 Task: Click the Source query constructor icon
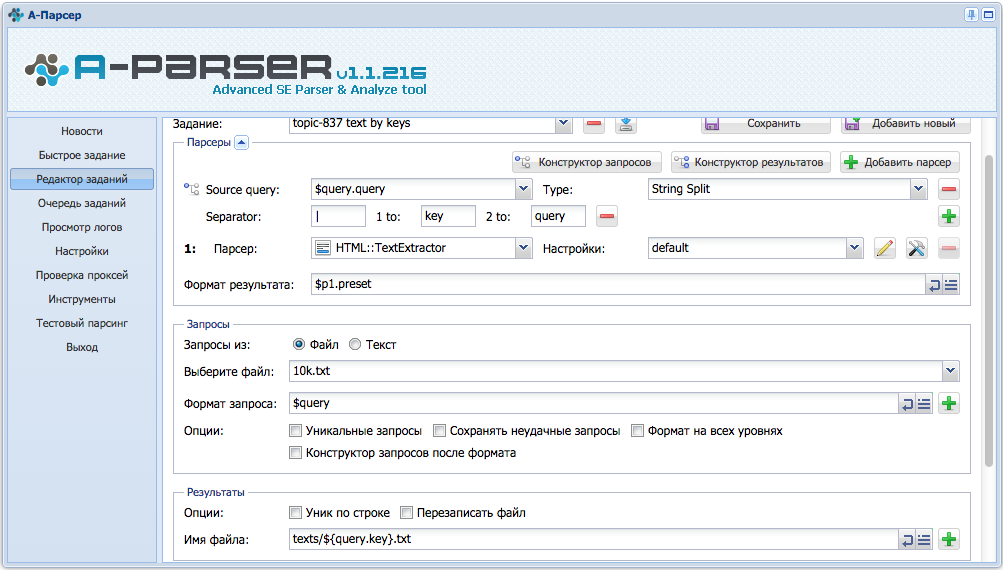click(x=191, y=189)
